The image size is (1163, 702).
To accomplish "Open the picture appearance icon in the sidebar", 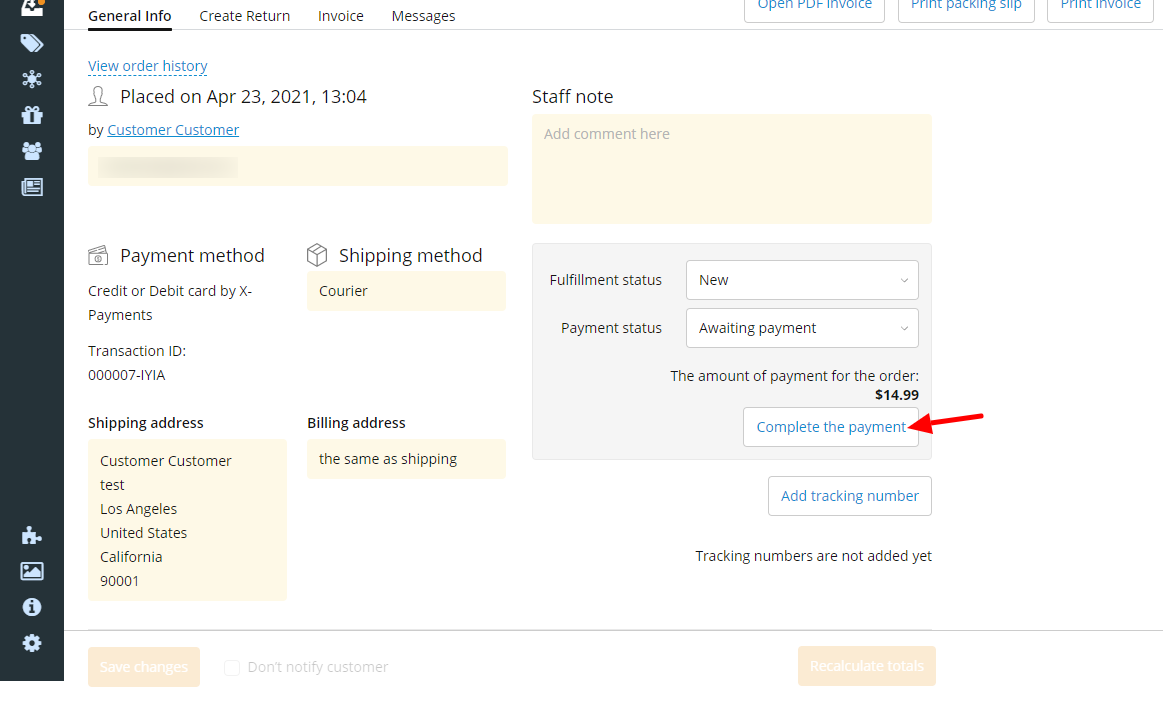I will [x=31, y=571].
